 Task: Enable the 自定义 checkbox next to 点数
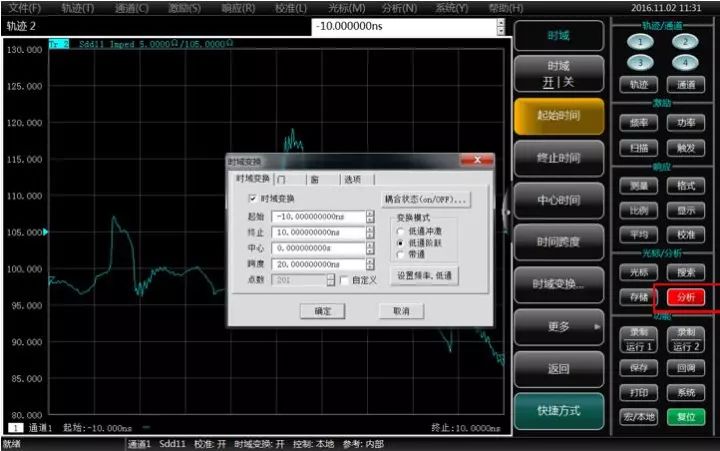click(343, 280)
